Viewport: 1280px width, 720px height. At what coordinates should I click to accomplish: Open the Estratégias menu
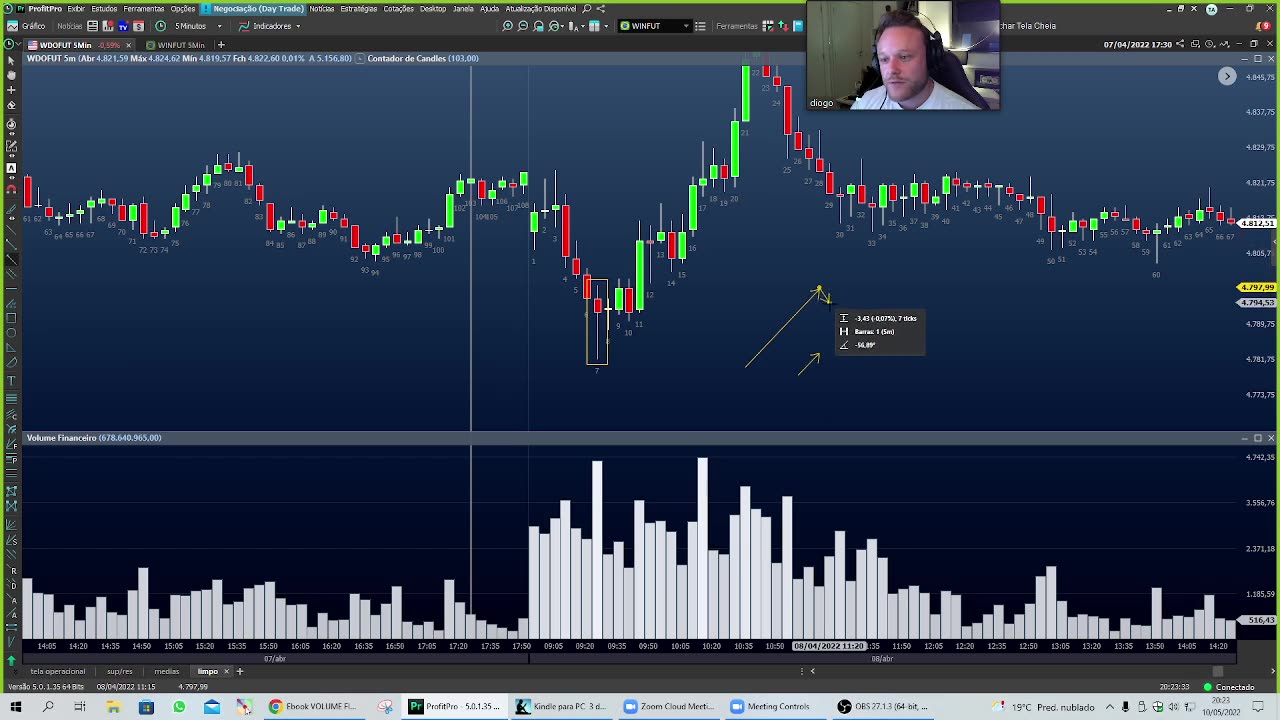359,9
